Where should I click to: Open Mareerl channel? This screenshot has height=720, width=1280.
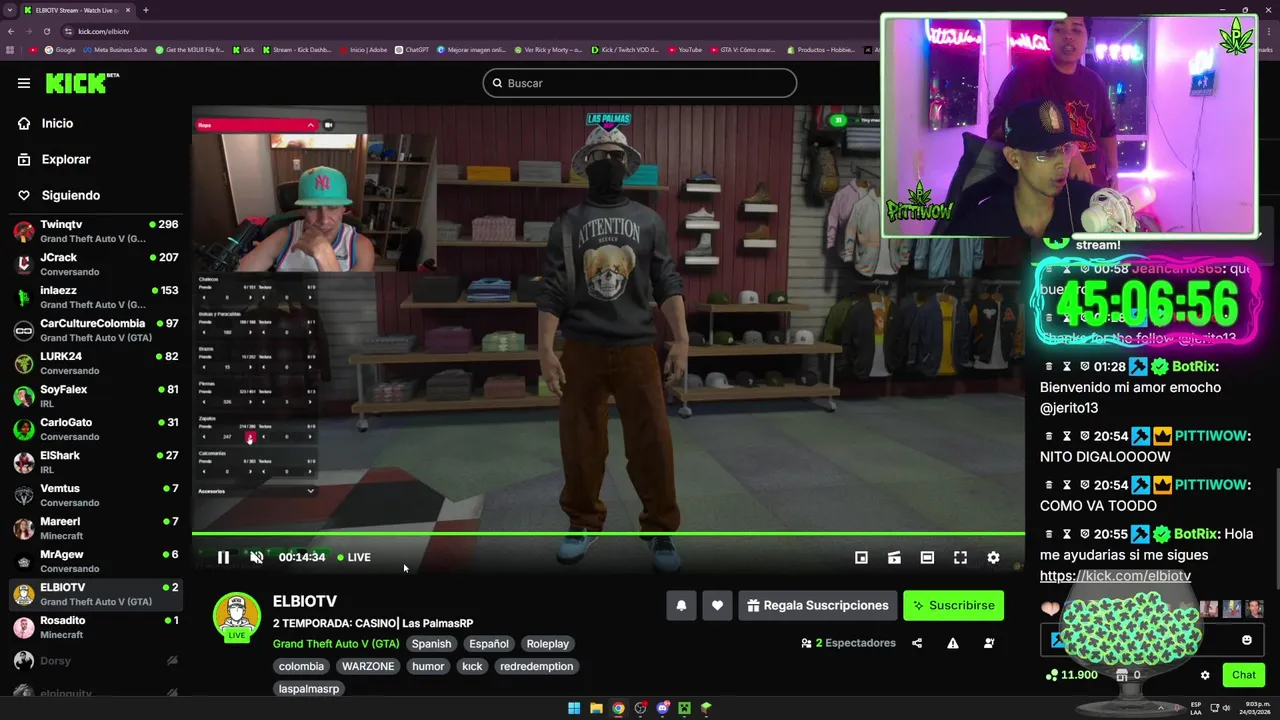tap(96, 528)
